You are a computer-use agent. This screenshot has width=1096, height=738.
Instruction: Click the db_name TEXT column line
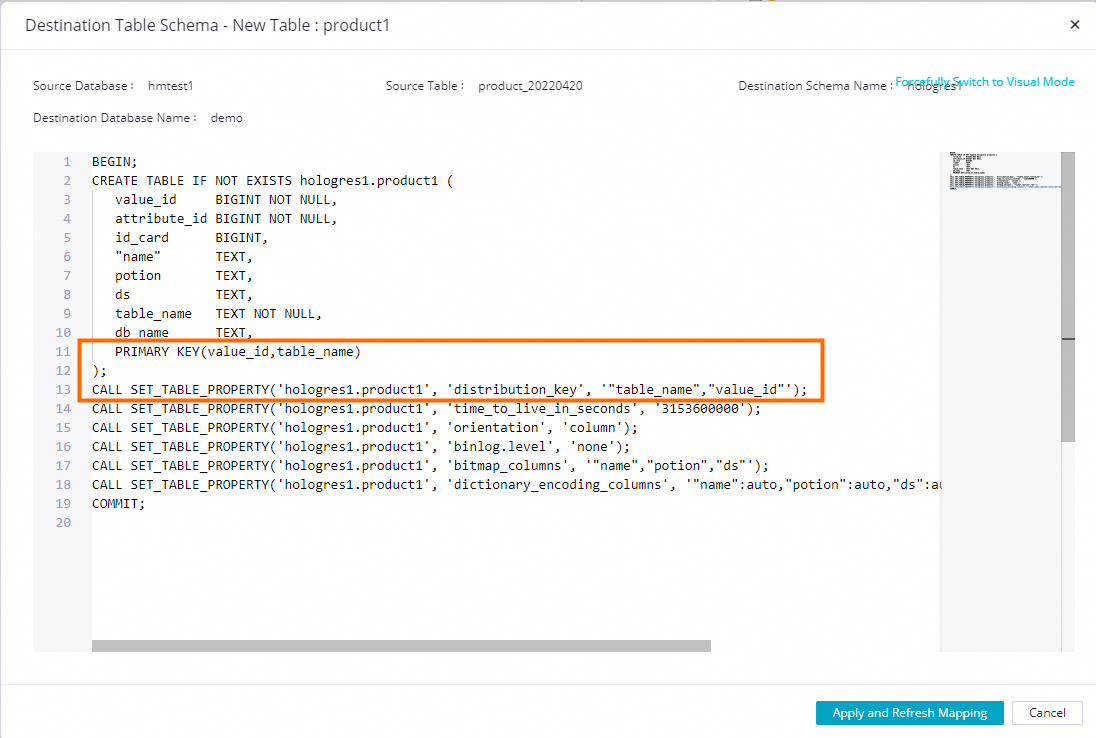184,333
